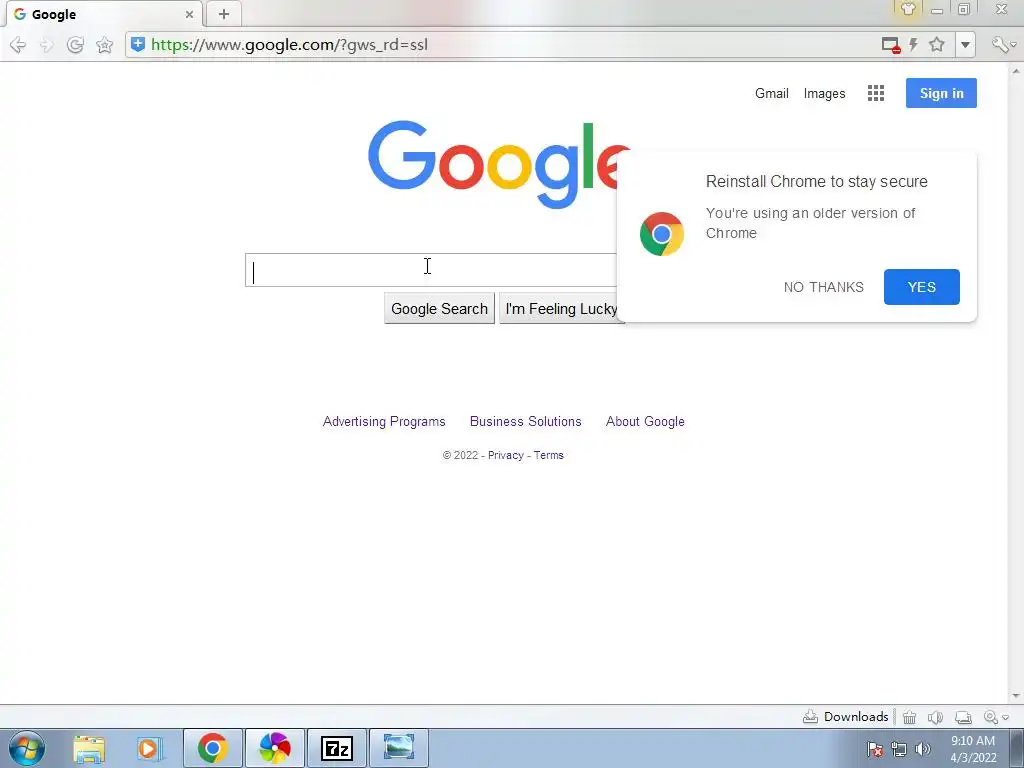Click the Google logo
Screen dimensions: 1024x768
pyautogui.click(x=494, y=163)
